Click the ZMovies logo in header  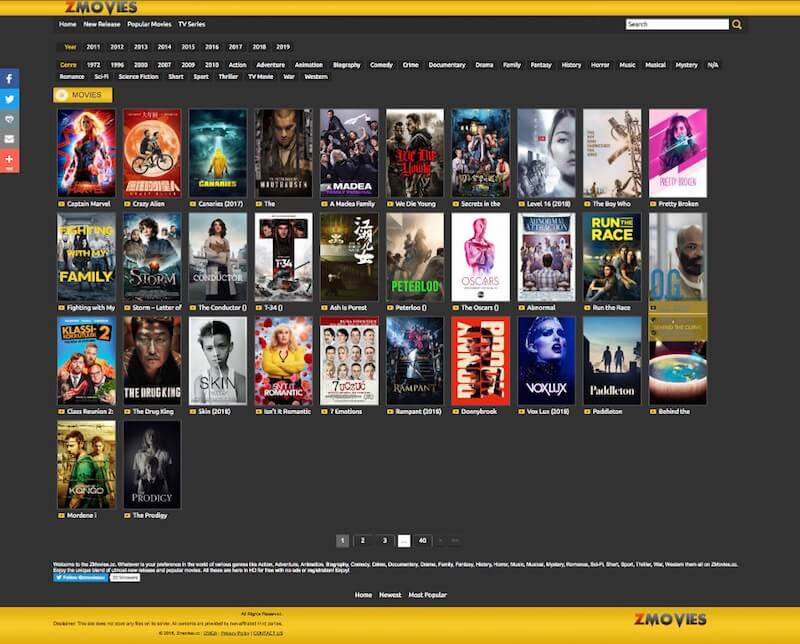(x=101, y=8)
